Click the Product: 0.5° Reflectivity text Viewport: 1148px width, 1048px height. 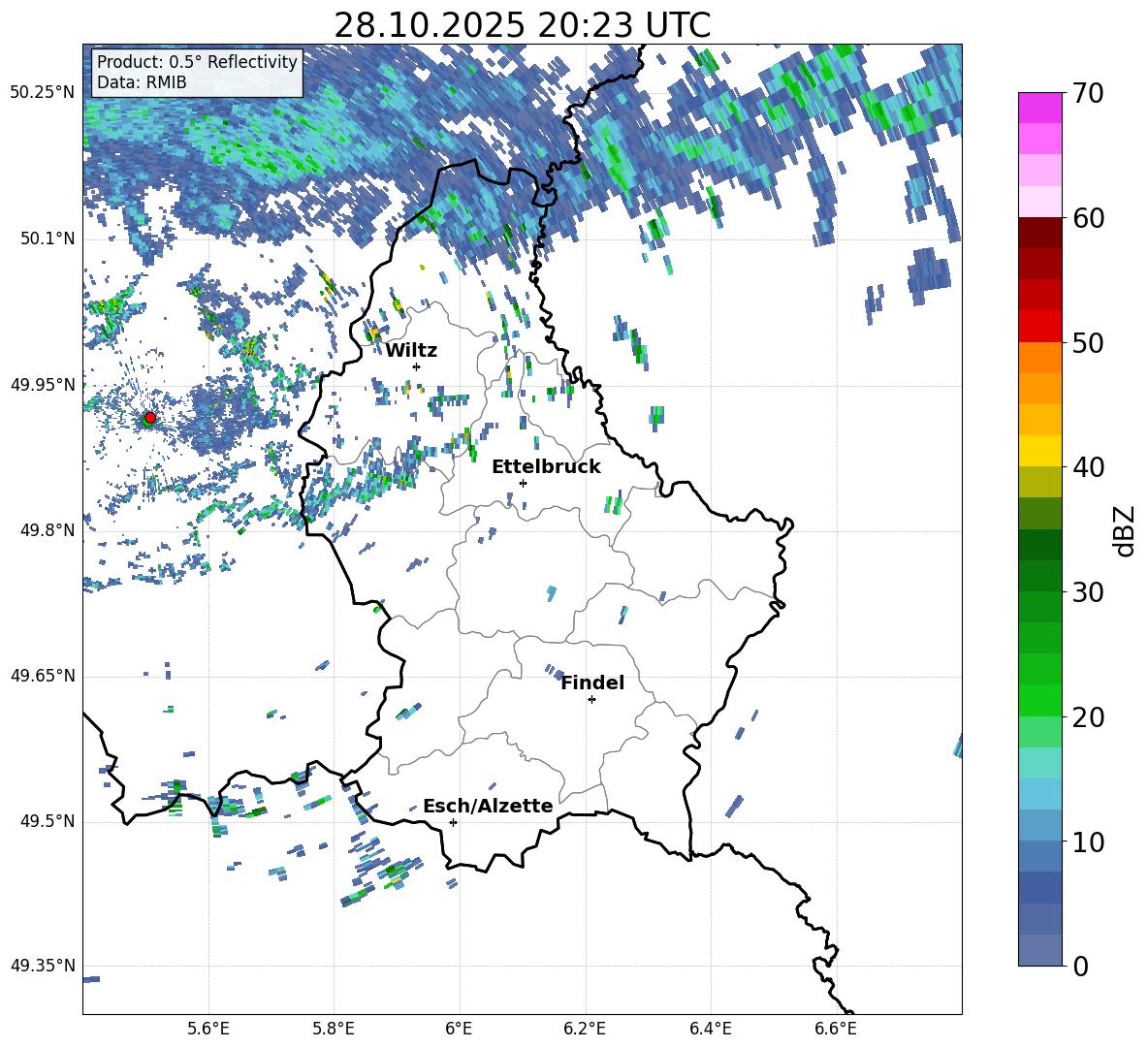pyautogui.click(x=197, y=62)
